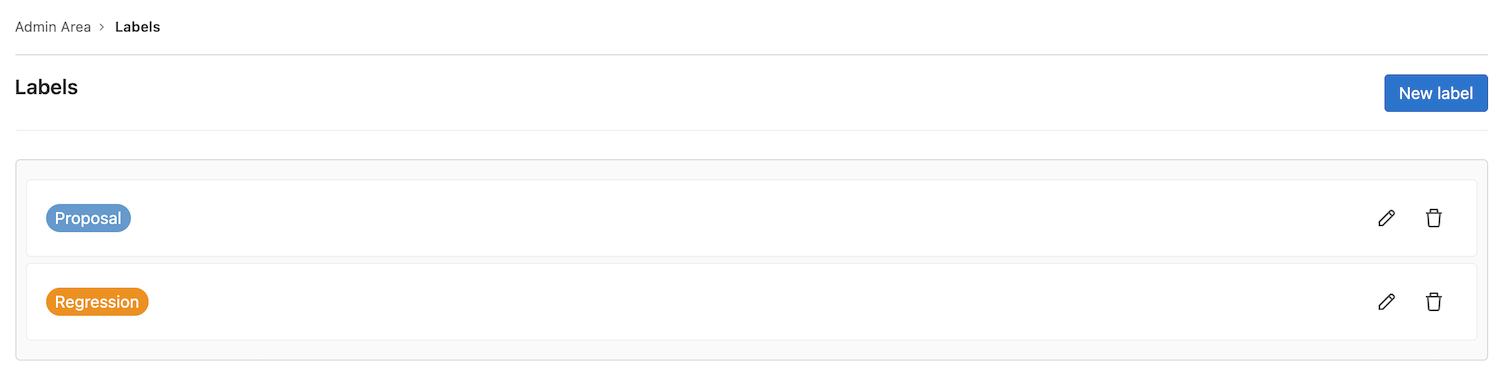
Task: Edit the Proposal label via pencil icon
Action: [1386, 218]
